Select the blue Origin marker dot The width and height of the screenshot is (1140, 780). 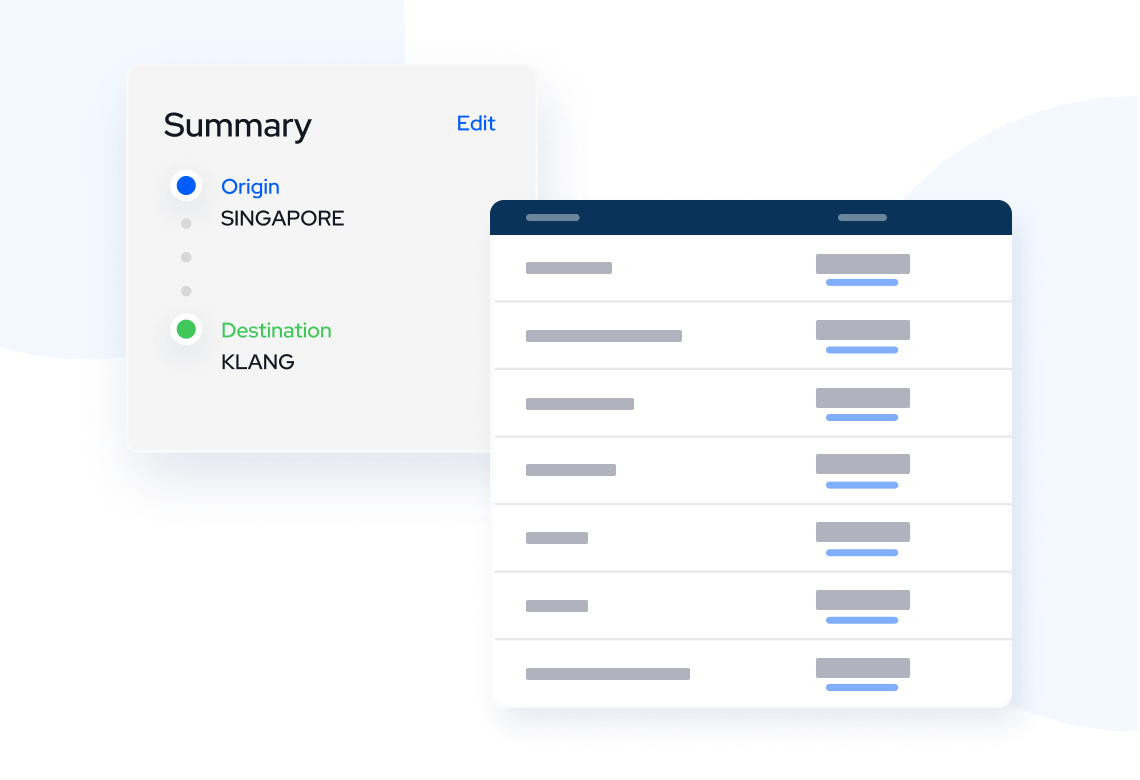186,185
